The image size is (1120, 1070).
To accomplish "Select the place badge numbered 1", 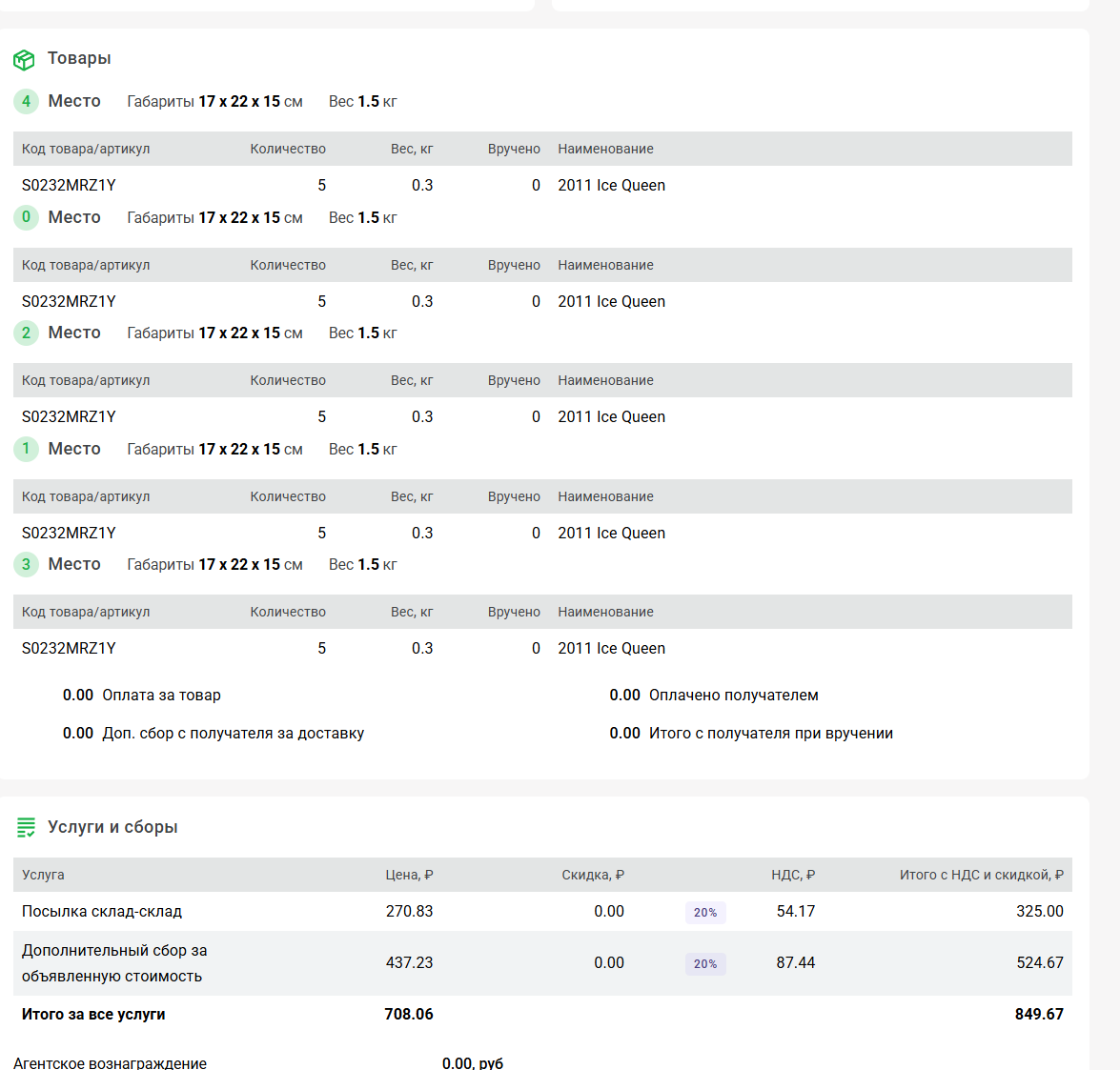I will 26,449.
